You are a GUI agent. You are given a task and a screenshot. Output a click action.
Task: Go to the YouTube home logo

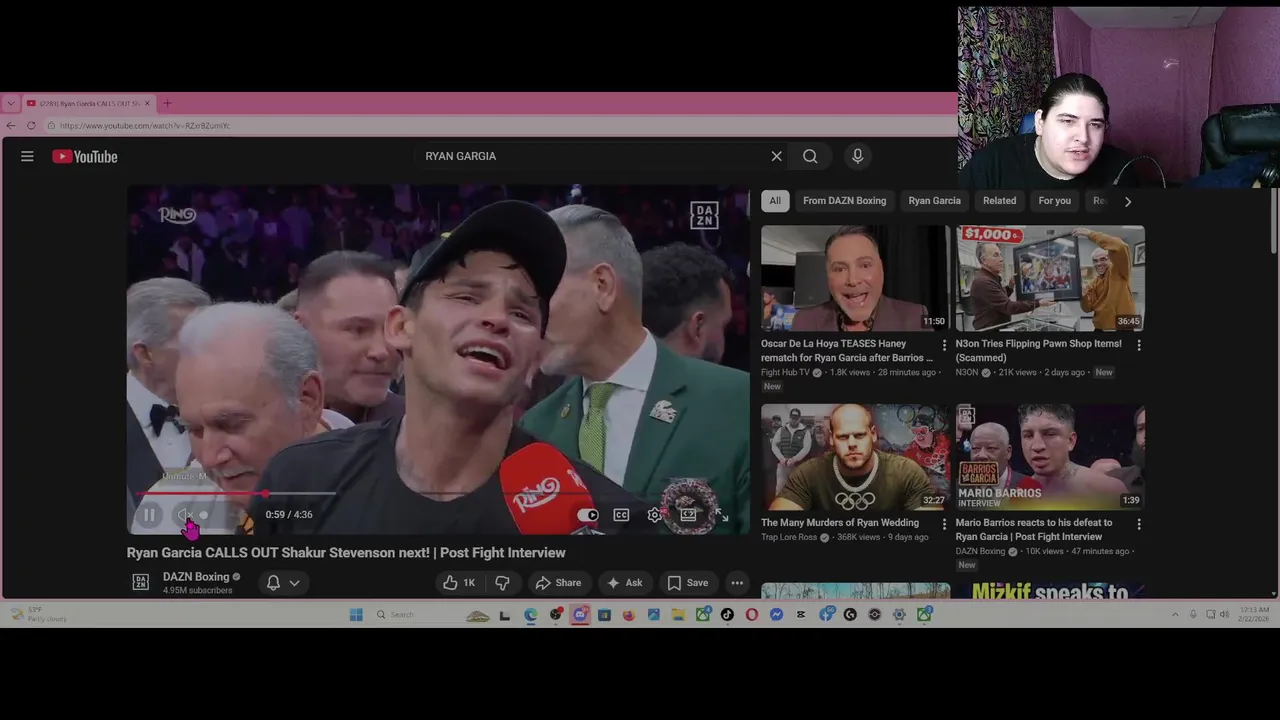pyautogui.click(x=85, y=156)
